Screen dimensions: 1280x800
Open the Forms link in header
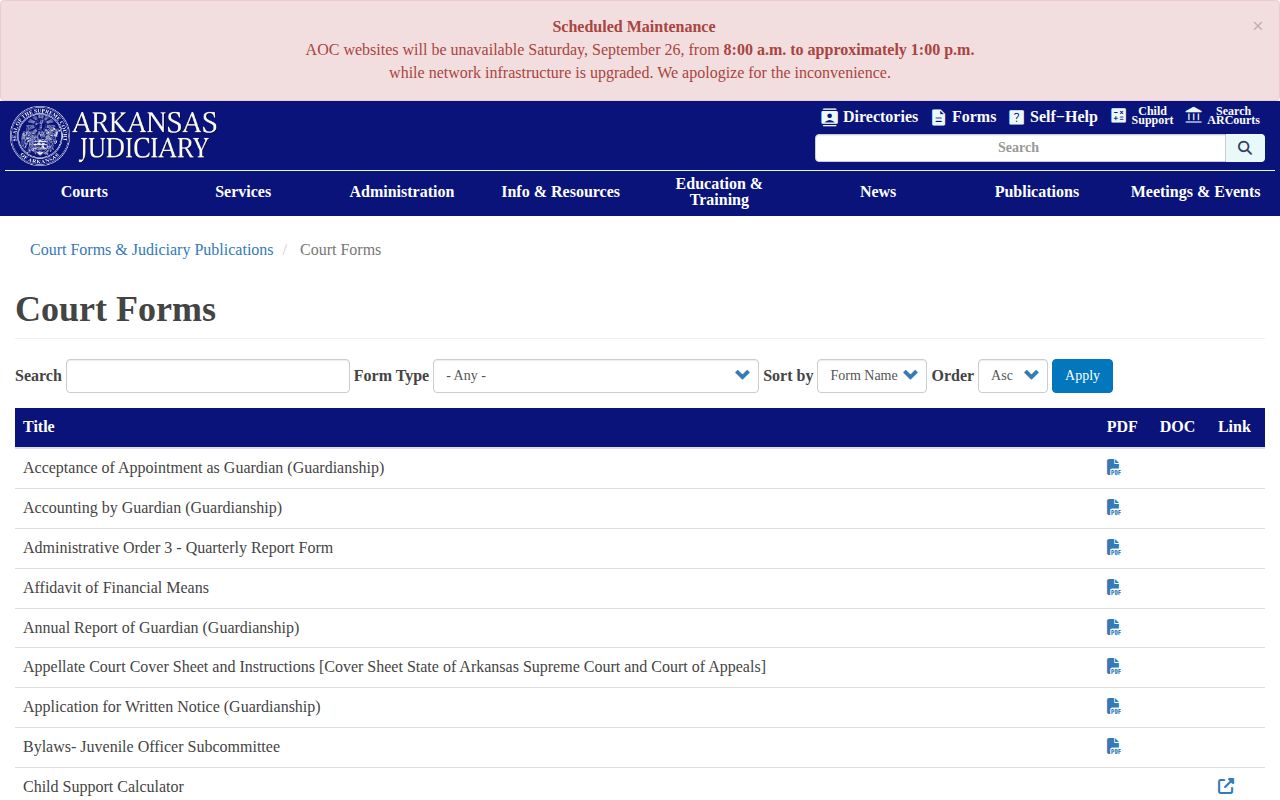[963, 117]
